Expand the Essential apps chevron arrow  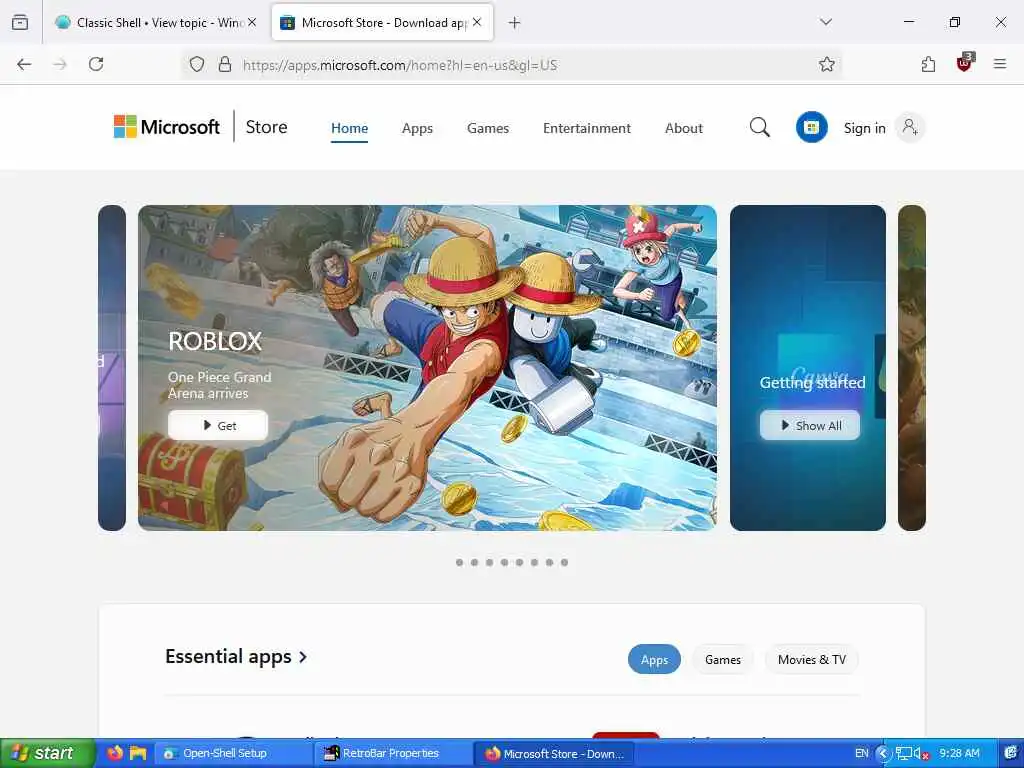coord(302,657)
